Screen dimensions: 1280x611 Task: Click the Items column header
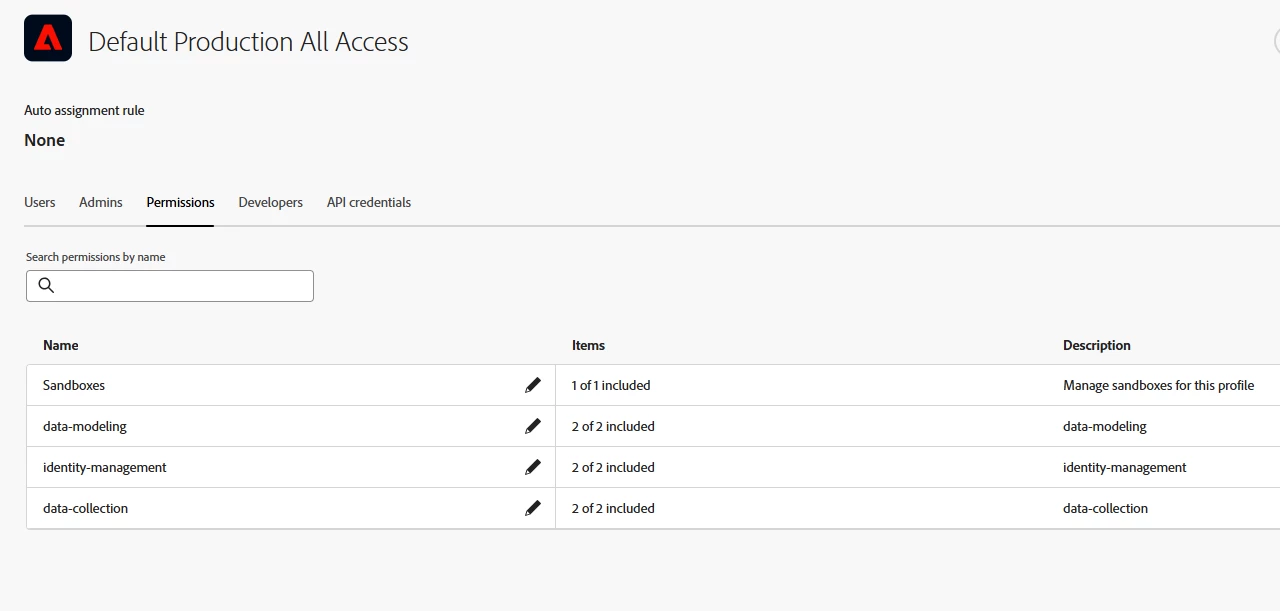click(588, 345)
